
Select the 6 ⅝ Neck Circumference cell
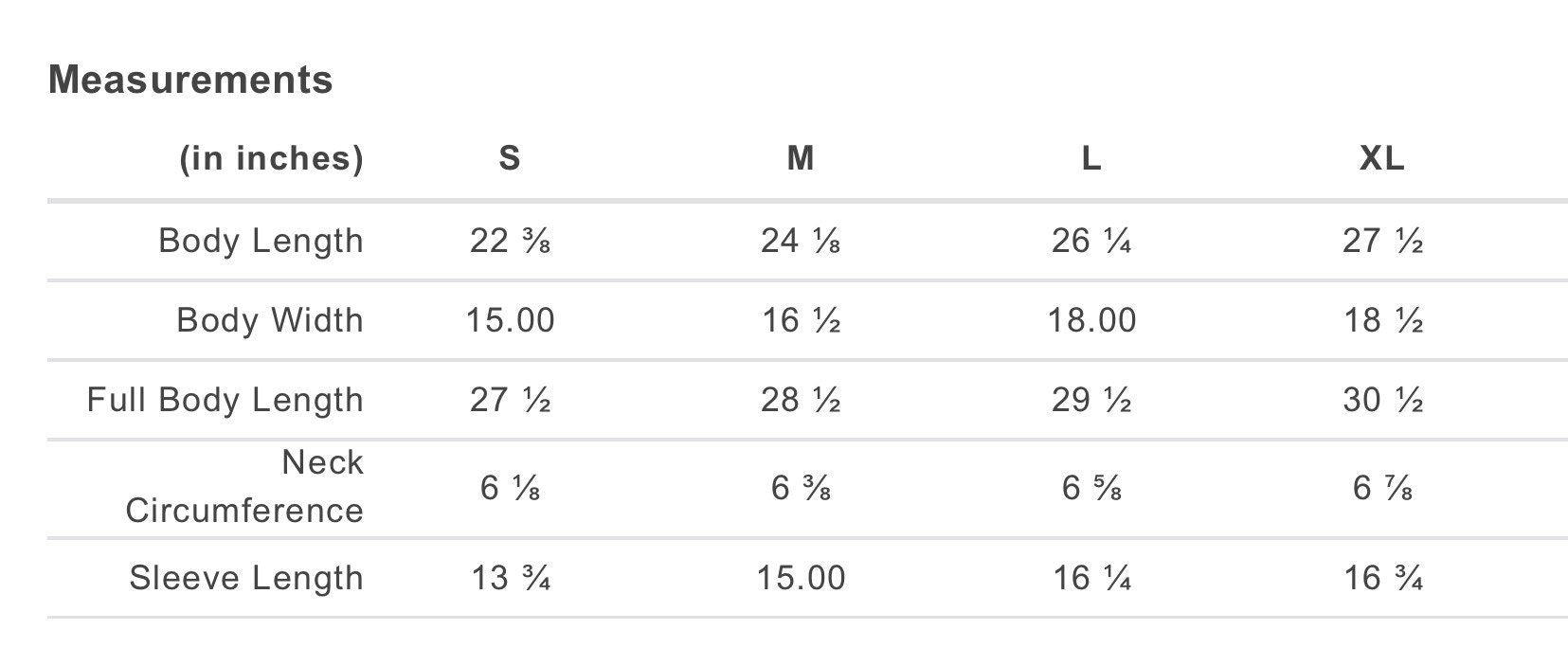click(1091, 487)
